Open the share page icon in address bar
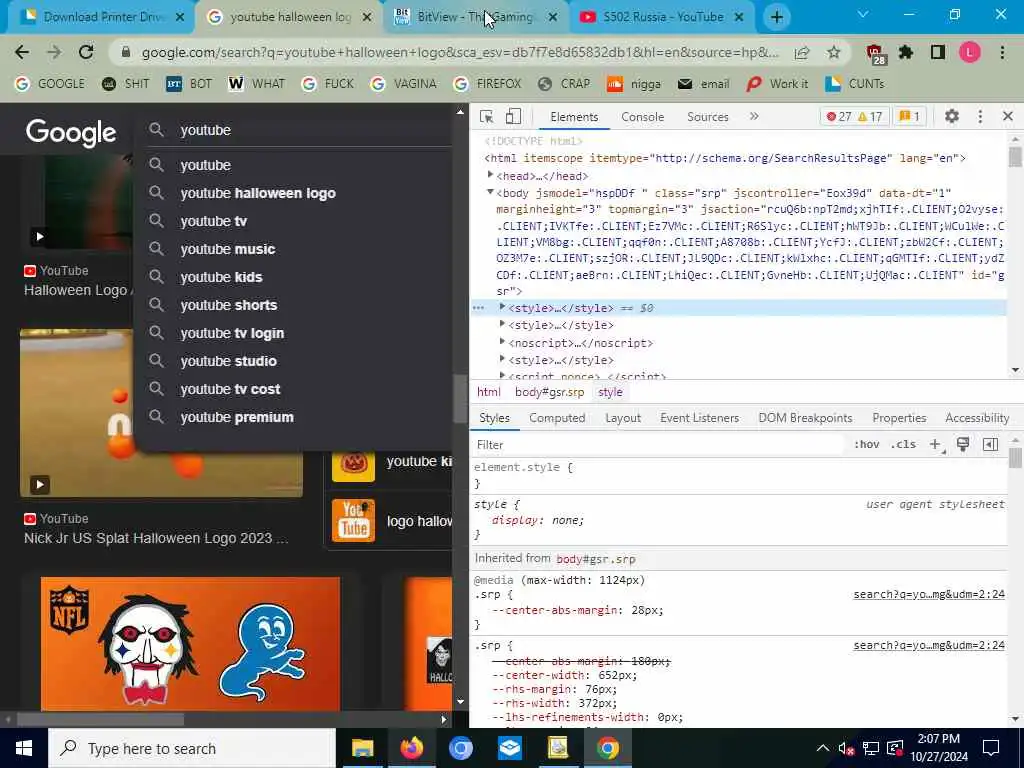This screenshot has width=1024, height=768. (802, 52)
